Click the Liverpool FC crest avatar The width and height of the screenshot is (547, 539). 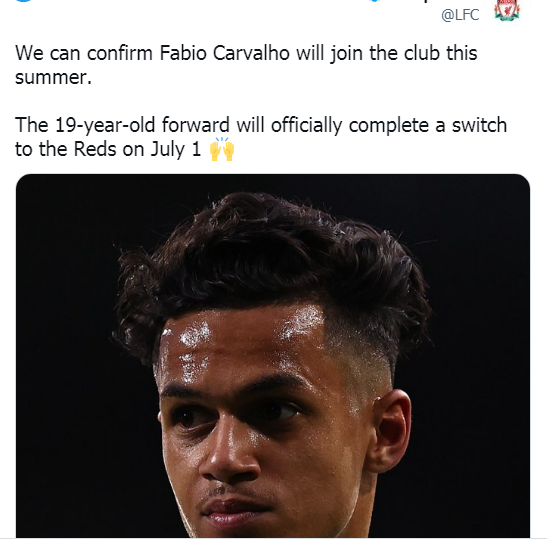pyautogui.click(x=507, y=11)
